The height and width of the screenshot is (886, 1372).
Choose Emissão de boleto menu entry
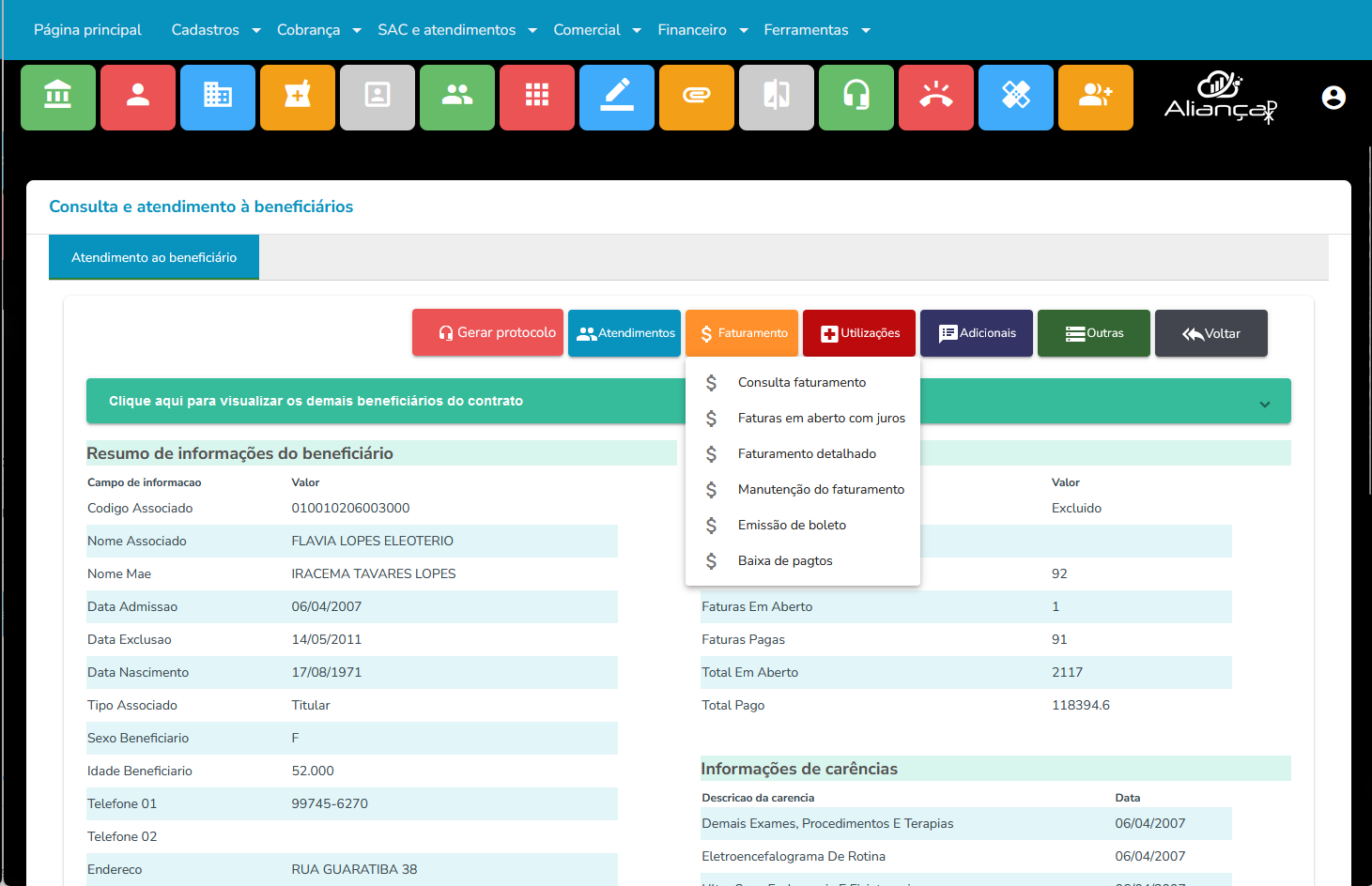click(792, 526)
